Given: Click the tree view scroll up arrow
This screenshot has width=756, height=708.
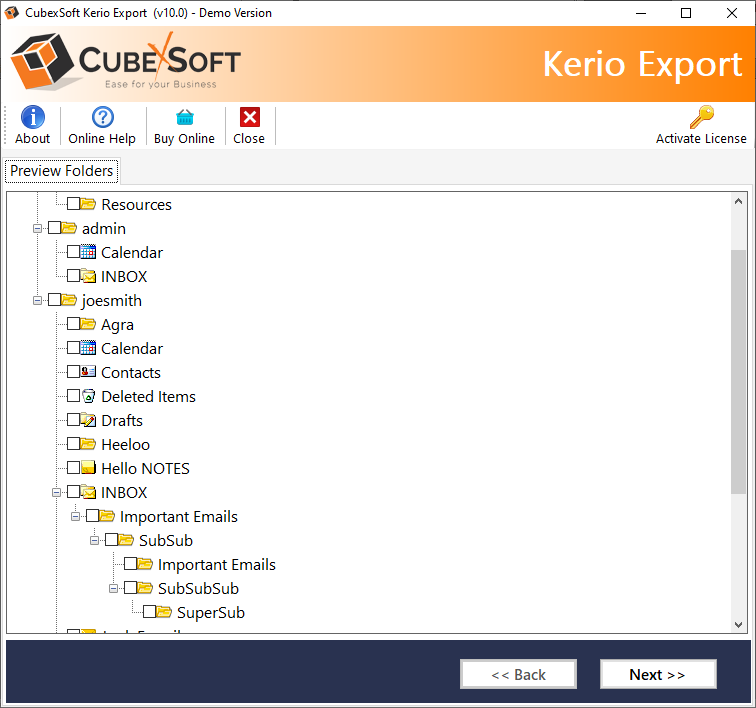Looking at the screenshot, I should pyautogui.click(x=738, y=202).
